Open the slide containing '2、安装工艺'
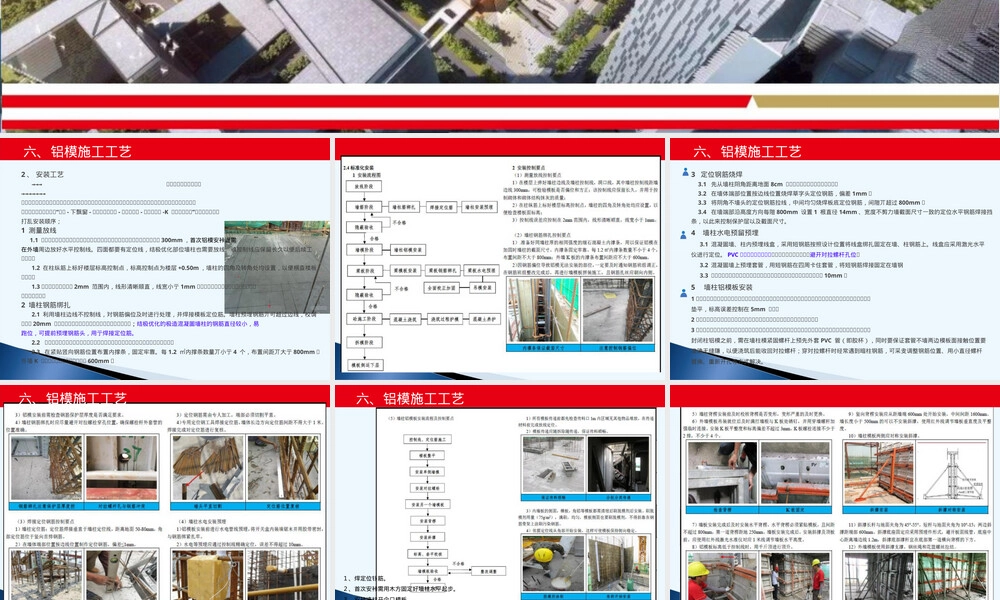1000x600 pixels. click(x=165, y=259)
